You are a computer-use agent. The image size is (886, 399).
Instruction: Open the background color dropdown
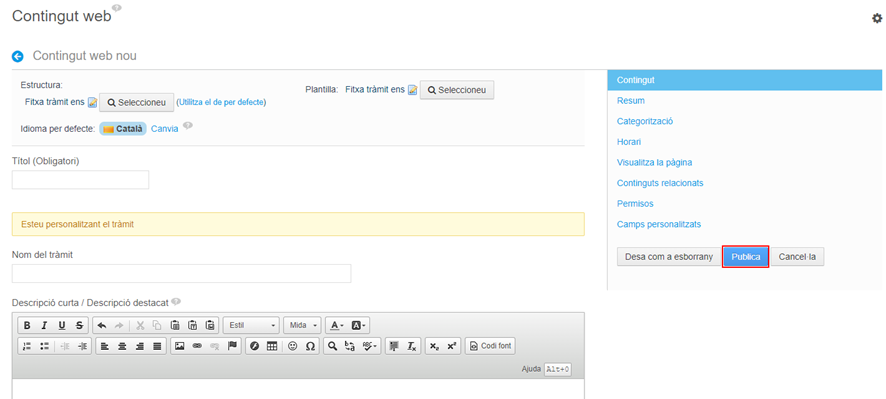click(x=358, y=326)
